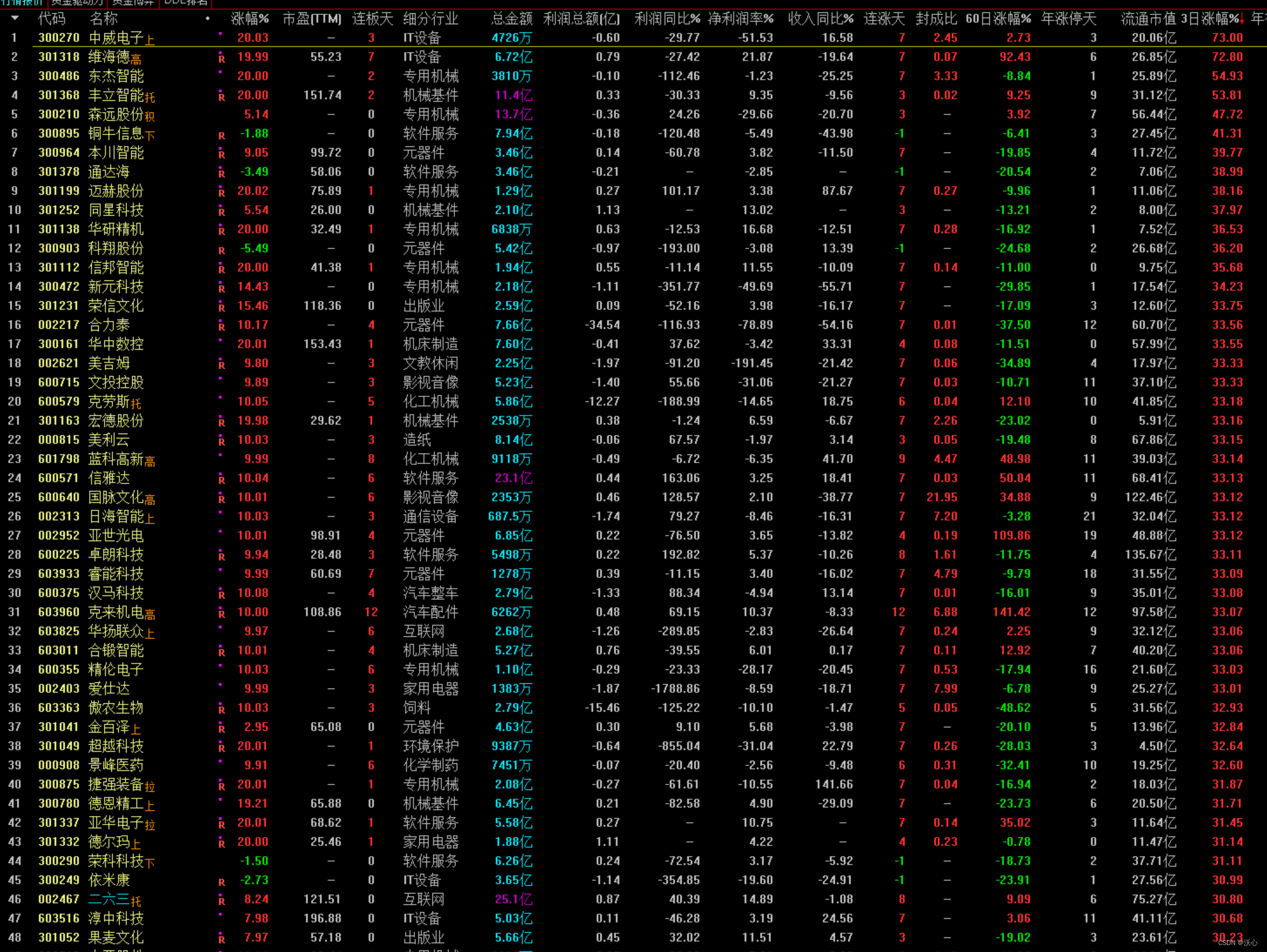Click the R margin-trading icon for 维海德
The height and width of the screenshot is (952, 1267).
point(222,59)
